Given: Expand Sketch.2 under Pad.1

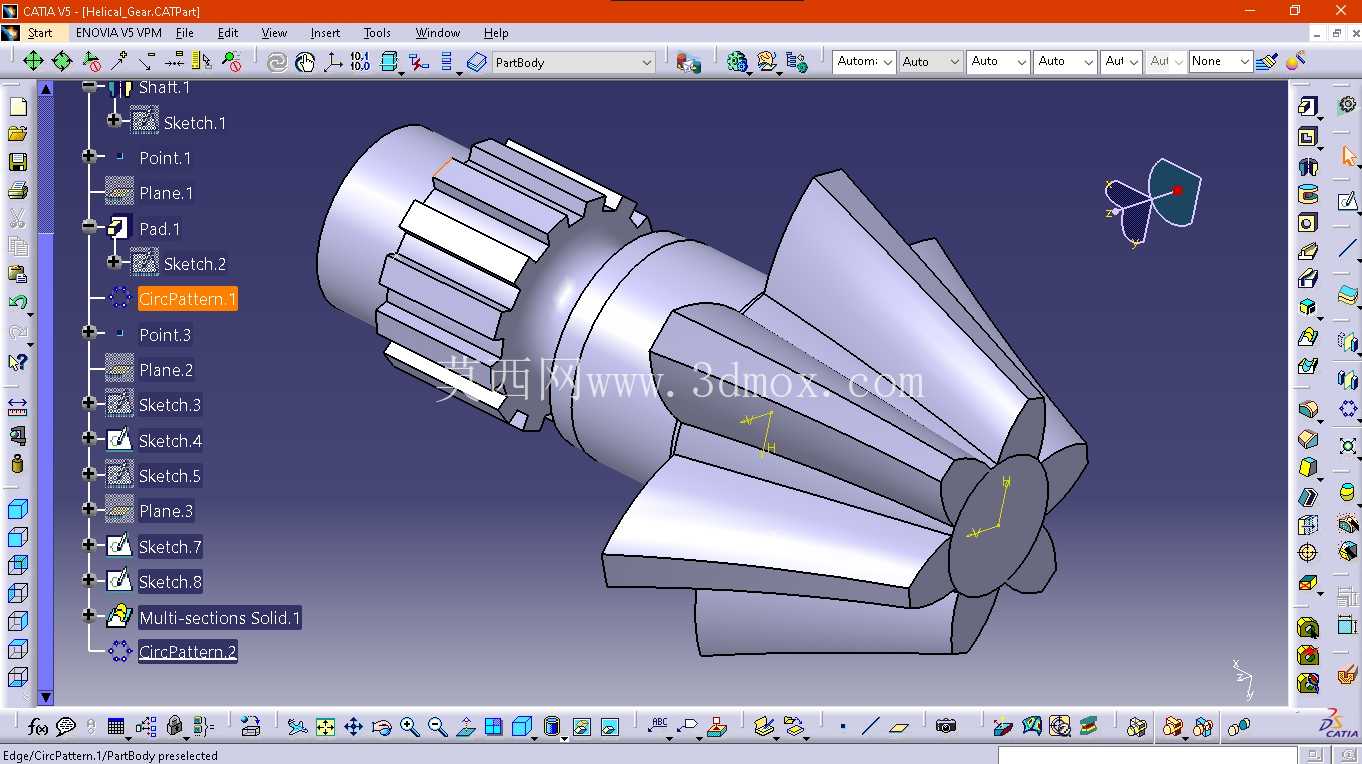Looking at the screenshot, I should point(114,262).
